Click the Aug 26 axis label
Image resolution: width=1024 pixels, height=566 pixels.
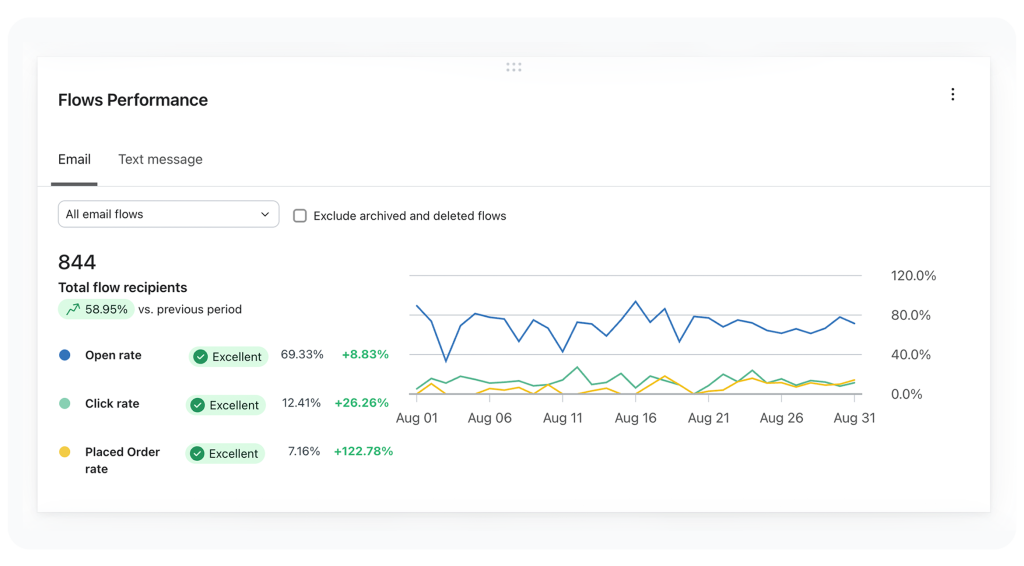coord(781,418)
